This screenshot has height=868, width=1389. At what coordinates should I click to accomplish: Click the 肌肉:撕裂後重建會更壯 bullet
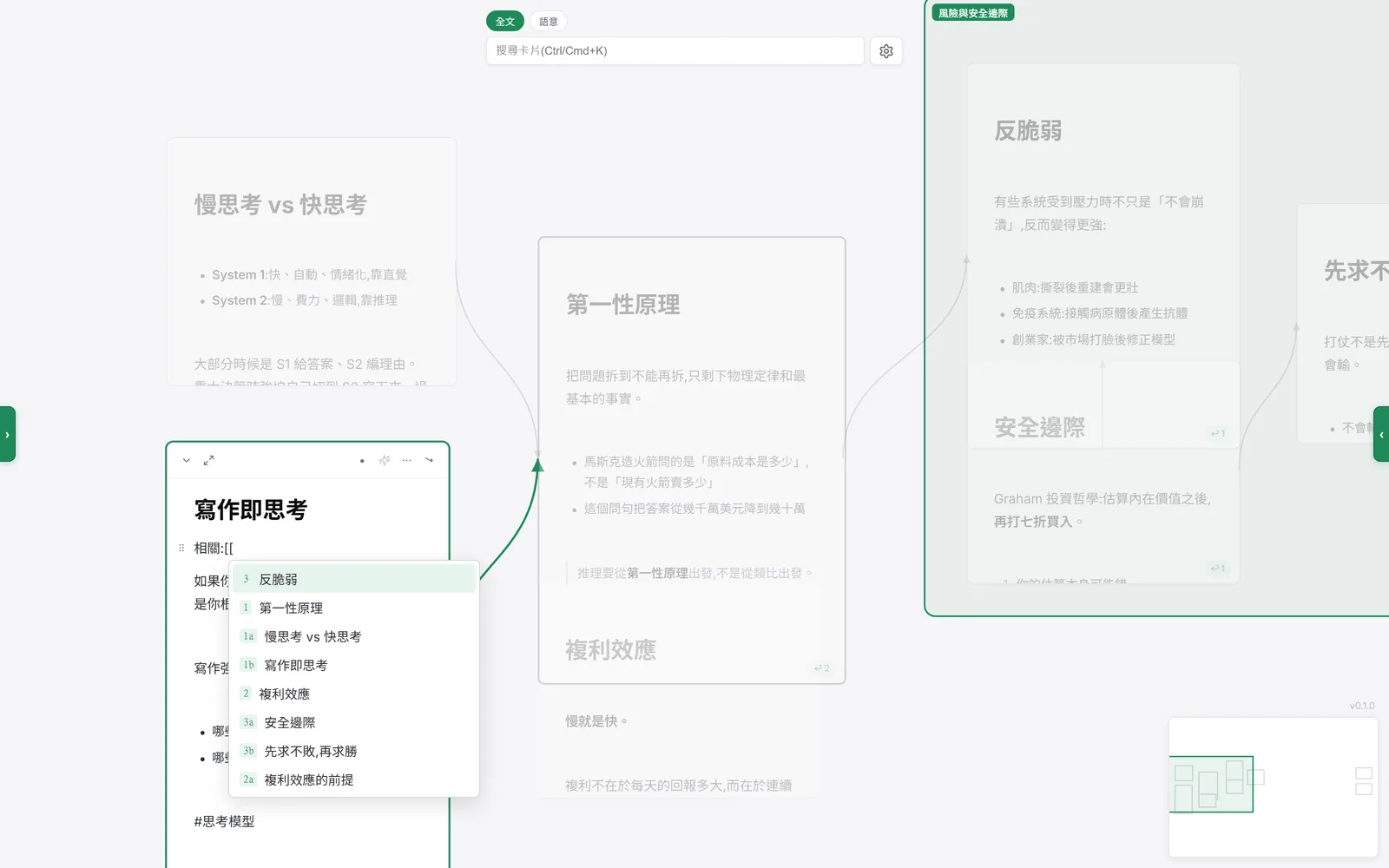pos(1075,287)
